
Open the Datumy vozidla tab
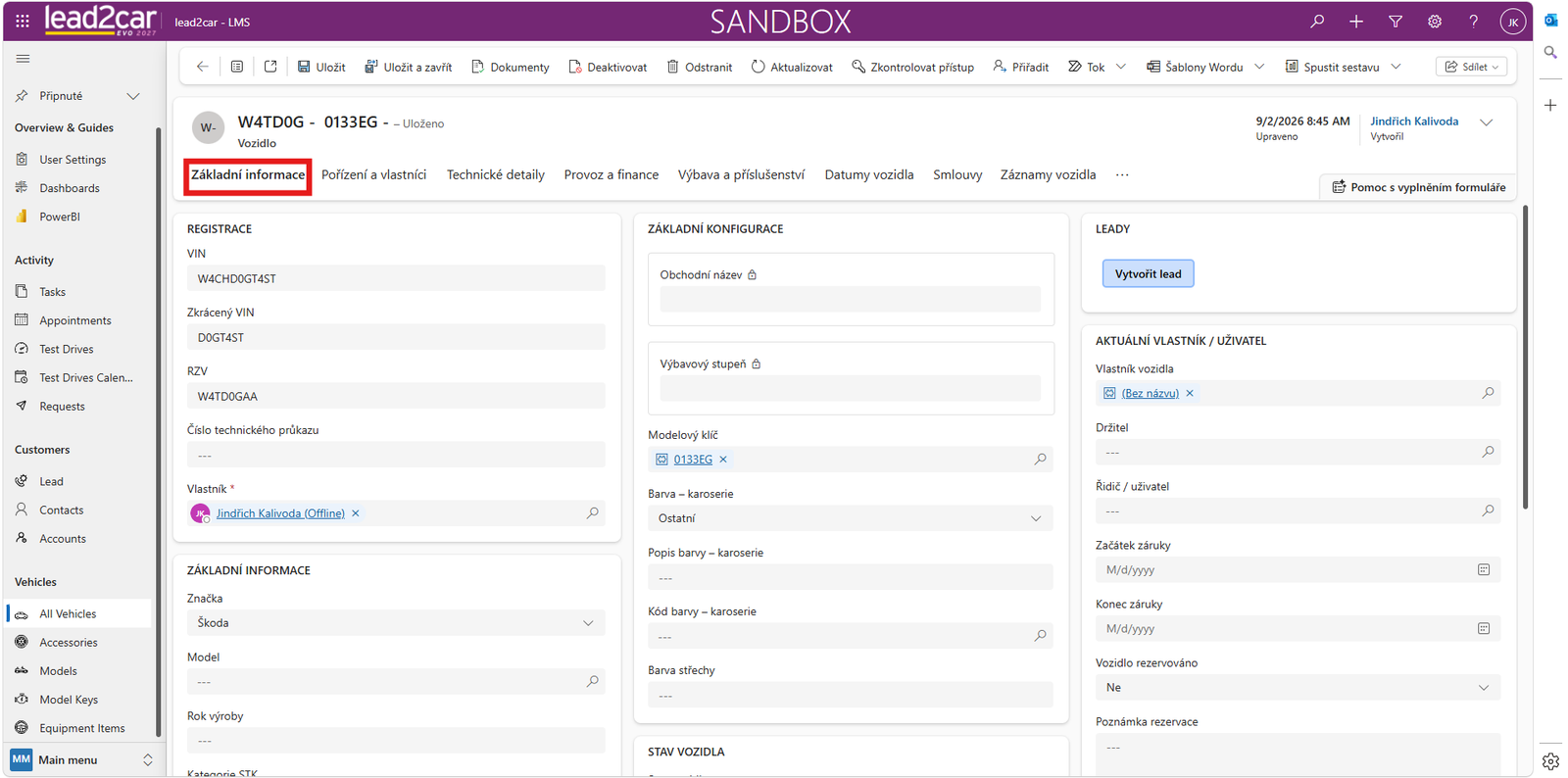coord(869,175)
